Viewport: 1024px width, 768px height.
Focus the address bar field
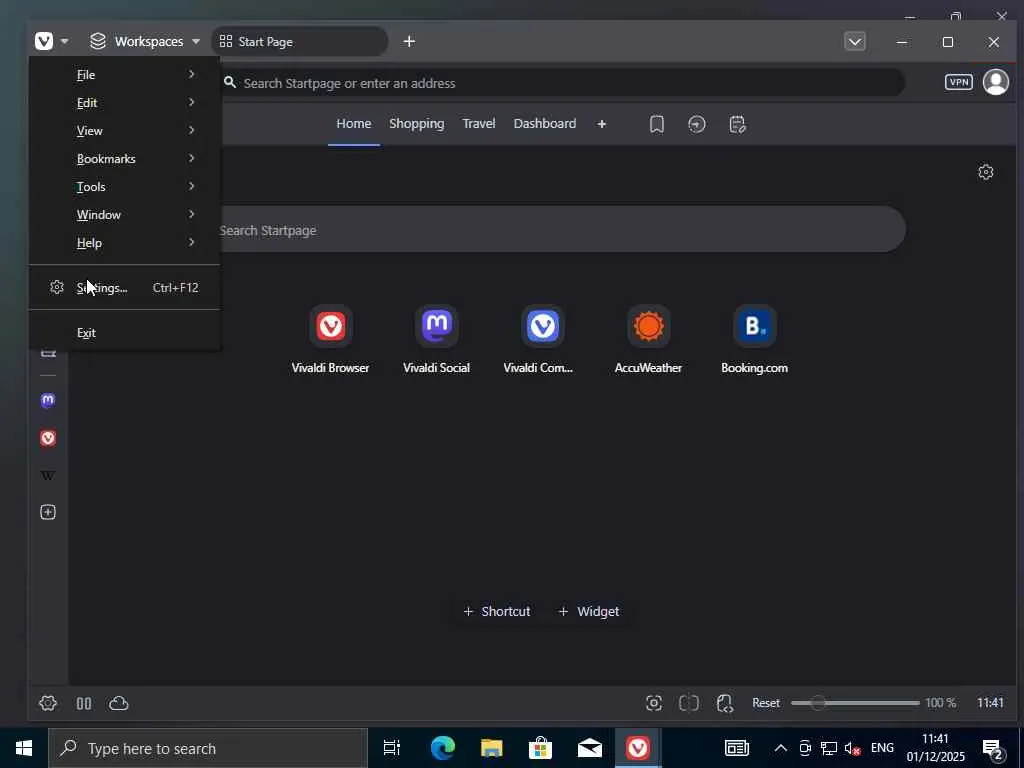563,83
